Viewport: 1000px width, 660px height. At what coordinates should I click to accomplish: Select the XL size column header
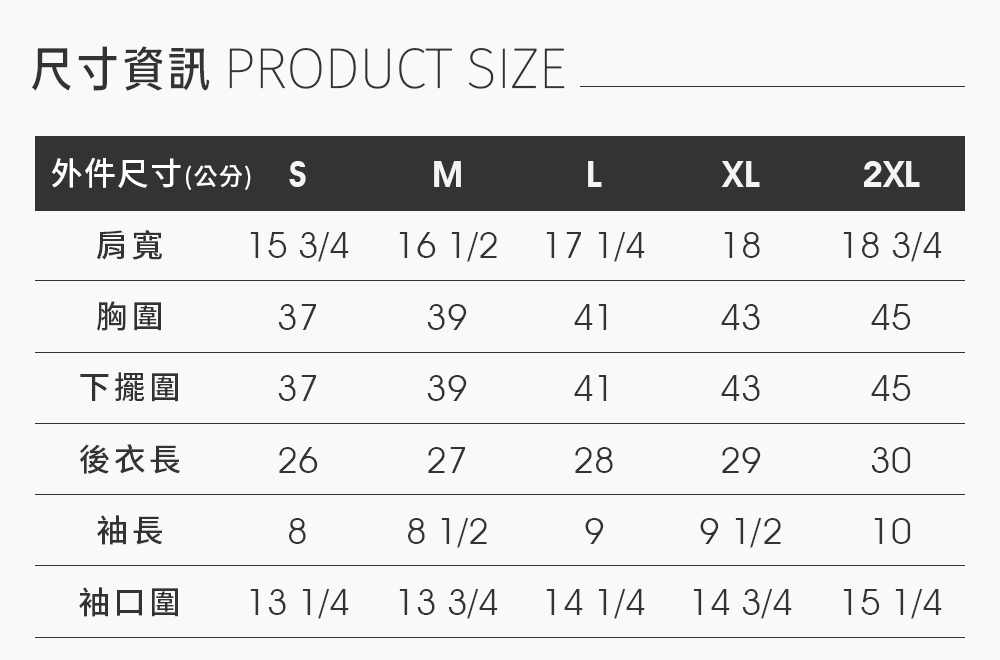(741, 175)
